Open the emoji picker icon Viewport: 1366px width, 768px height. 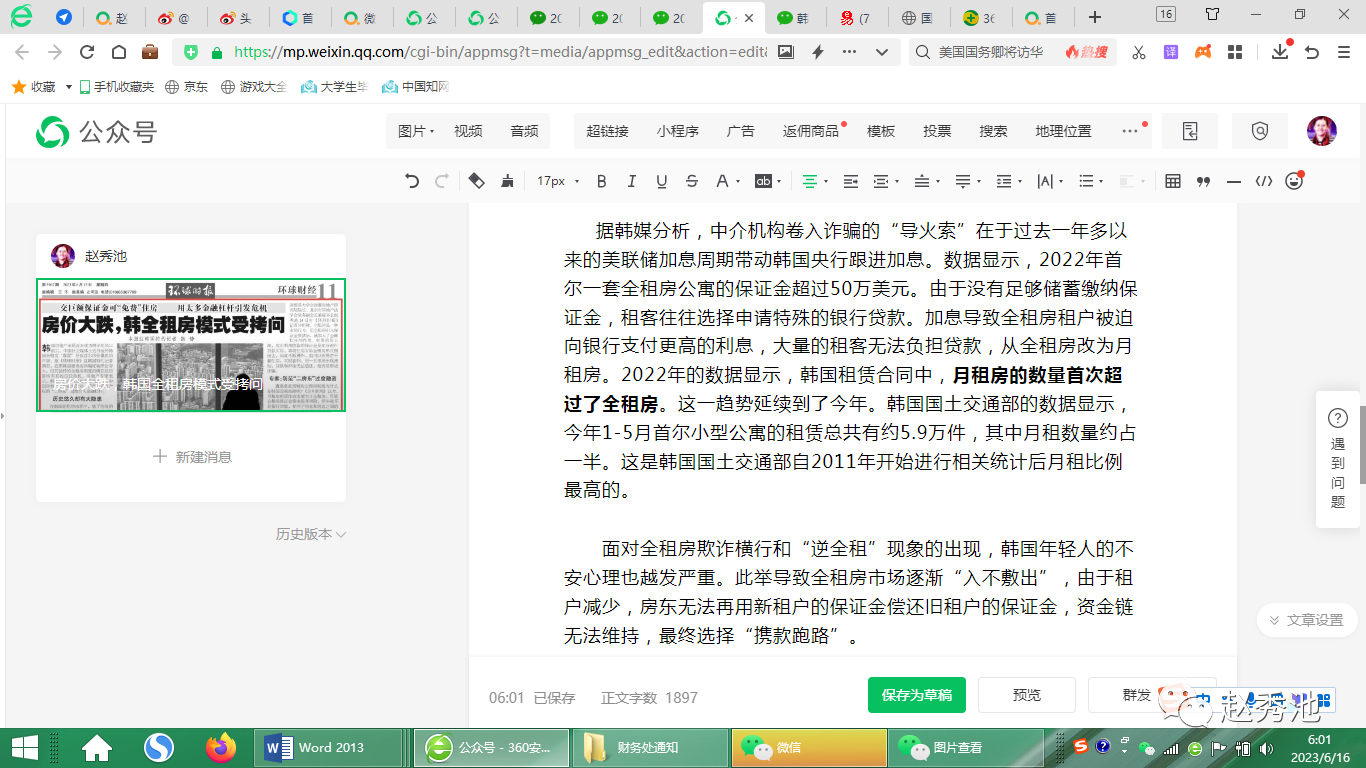[1294, 181]
